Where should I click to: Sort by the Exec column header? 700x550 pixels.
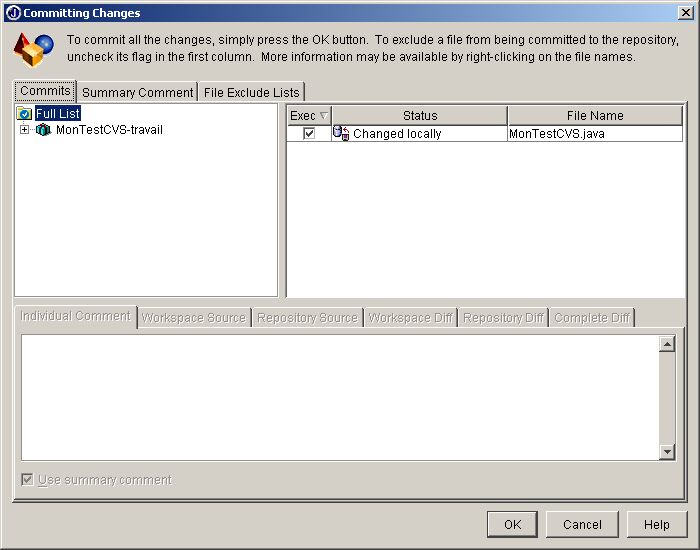[308, 116]
